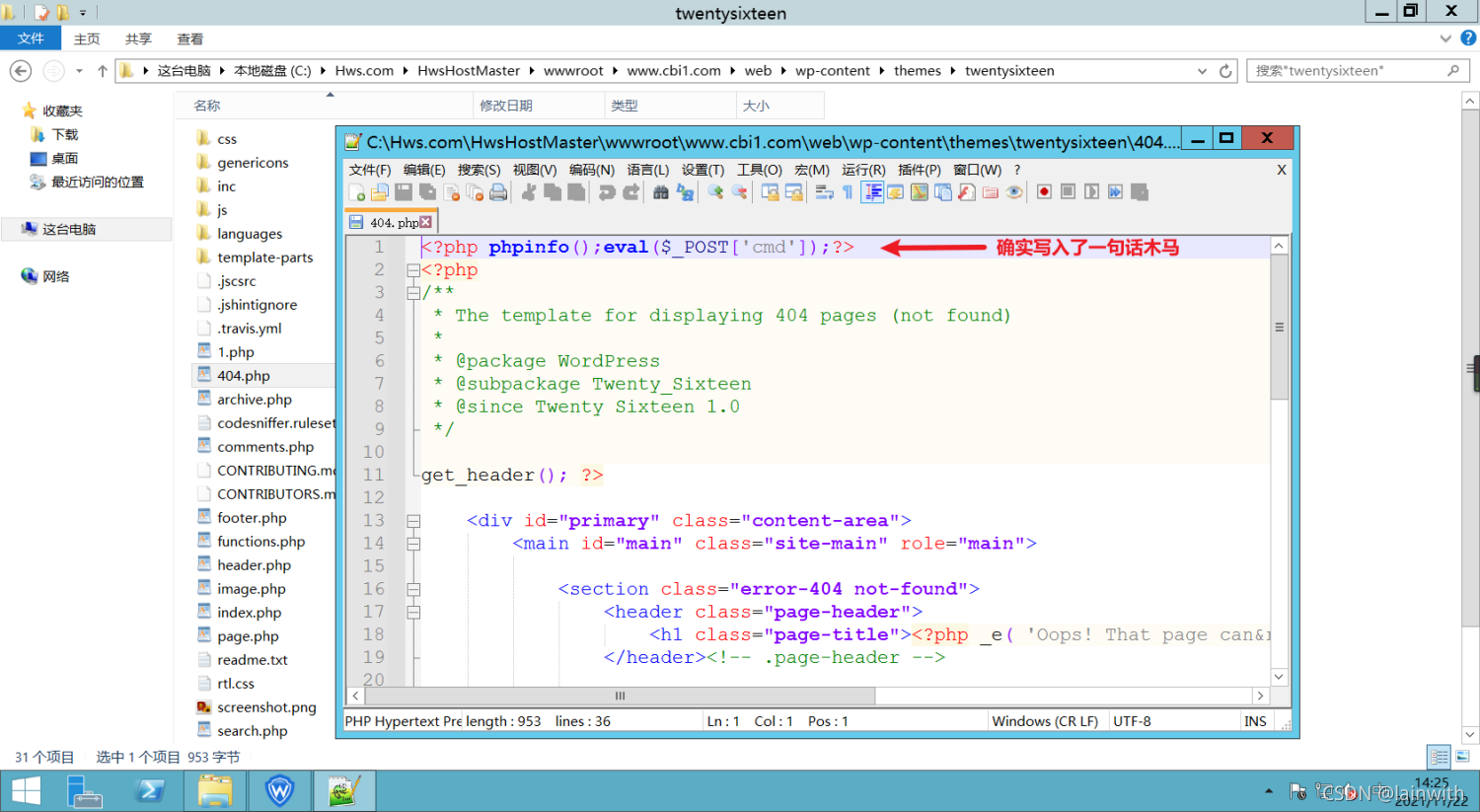Close the 404.php tab with its X

[426, 222]
